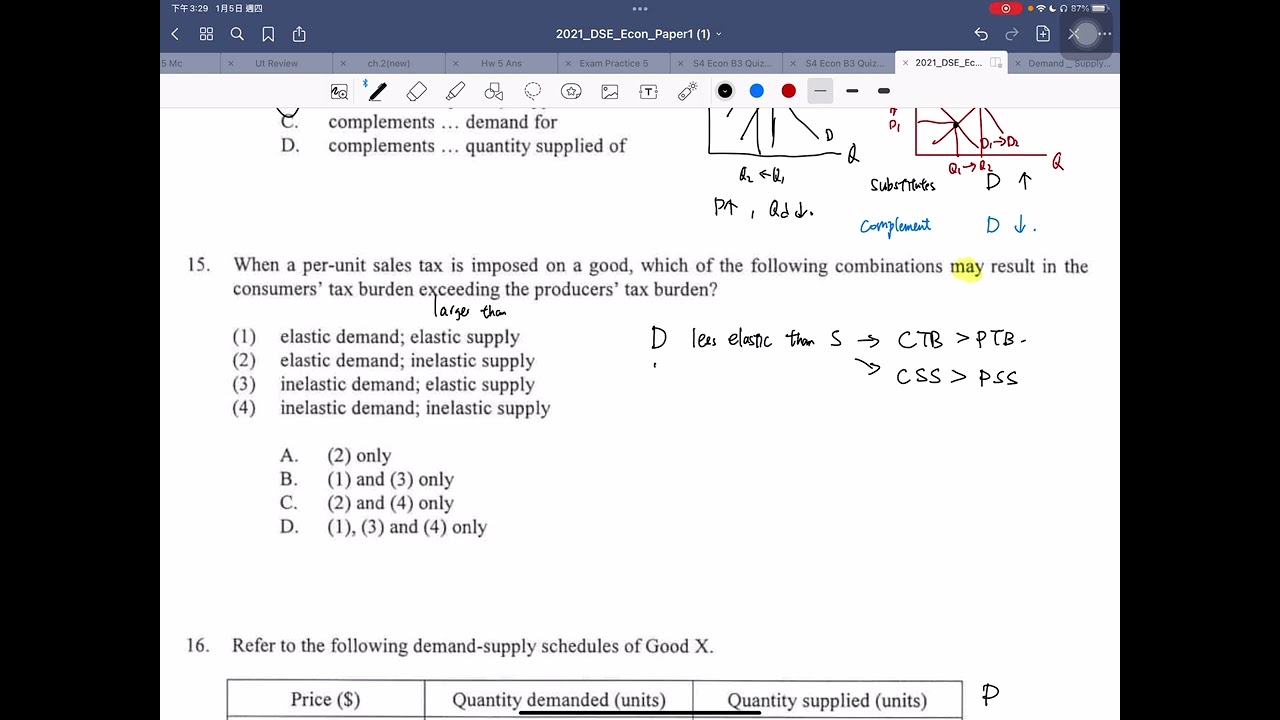Tap the "Quantity demanded (units)" header

point(559,700)
